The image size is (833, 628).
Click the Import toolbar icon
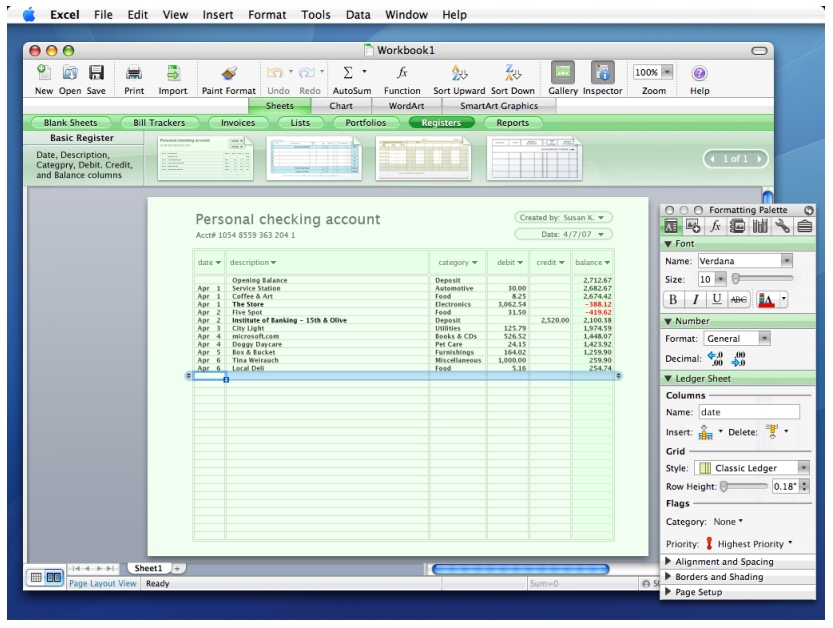click(x=172, y=73)
